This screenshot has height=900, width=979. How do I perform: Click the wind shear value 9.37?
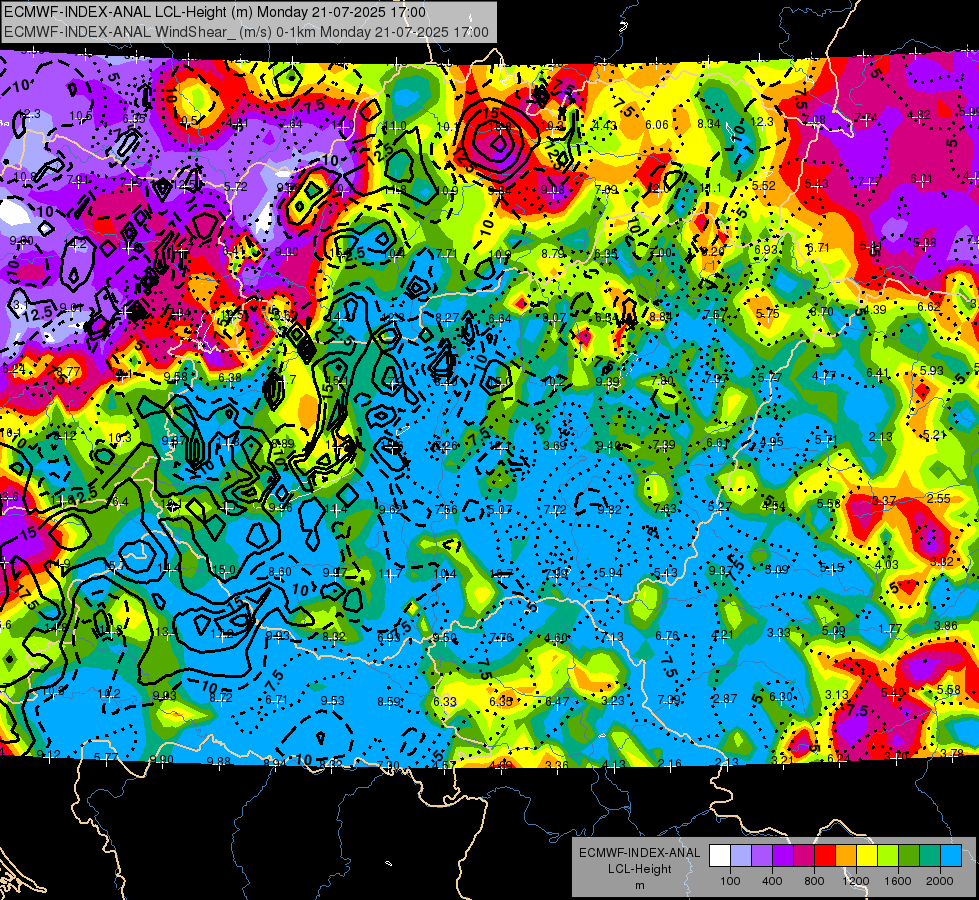pos(721,570)
